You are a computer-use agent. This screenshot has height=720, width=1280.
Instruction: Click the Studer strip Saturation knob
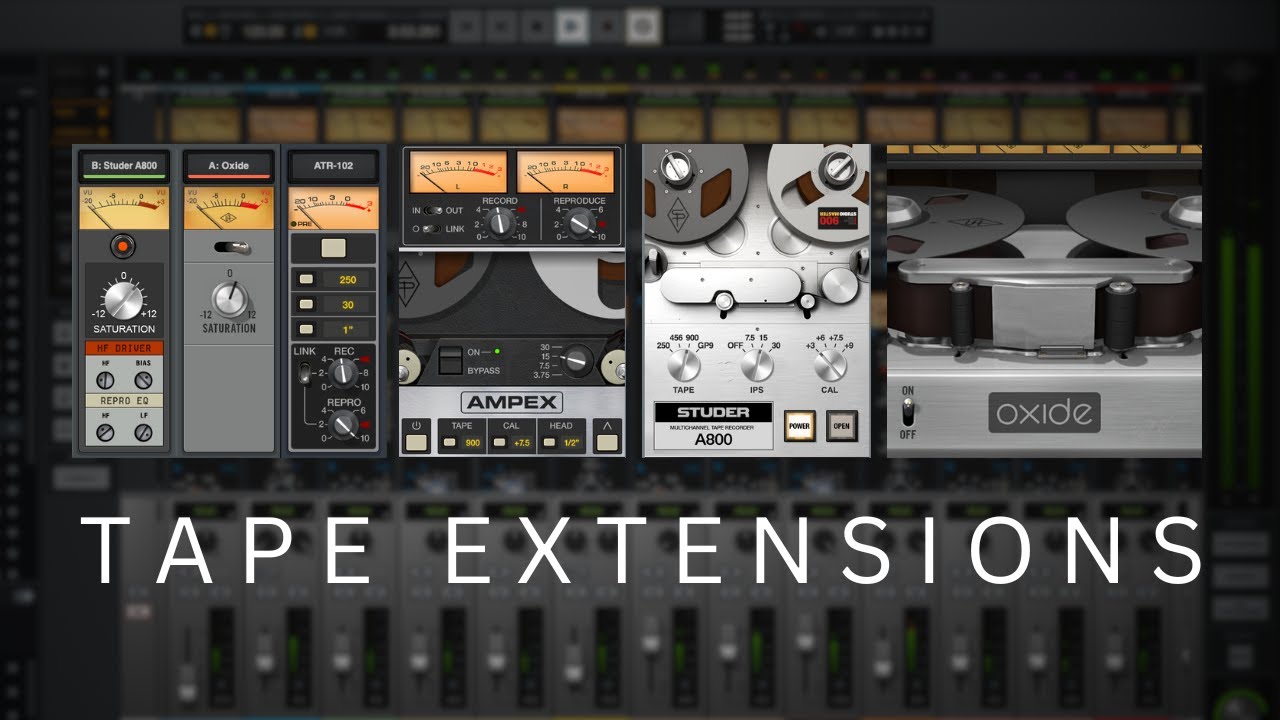point(124,300)
